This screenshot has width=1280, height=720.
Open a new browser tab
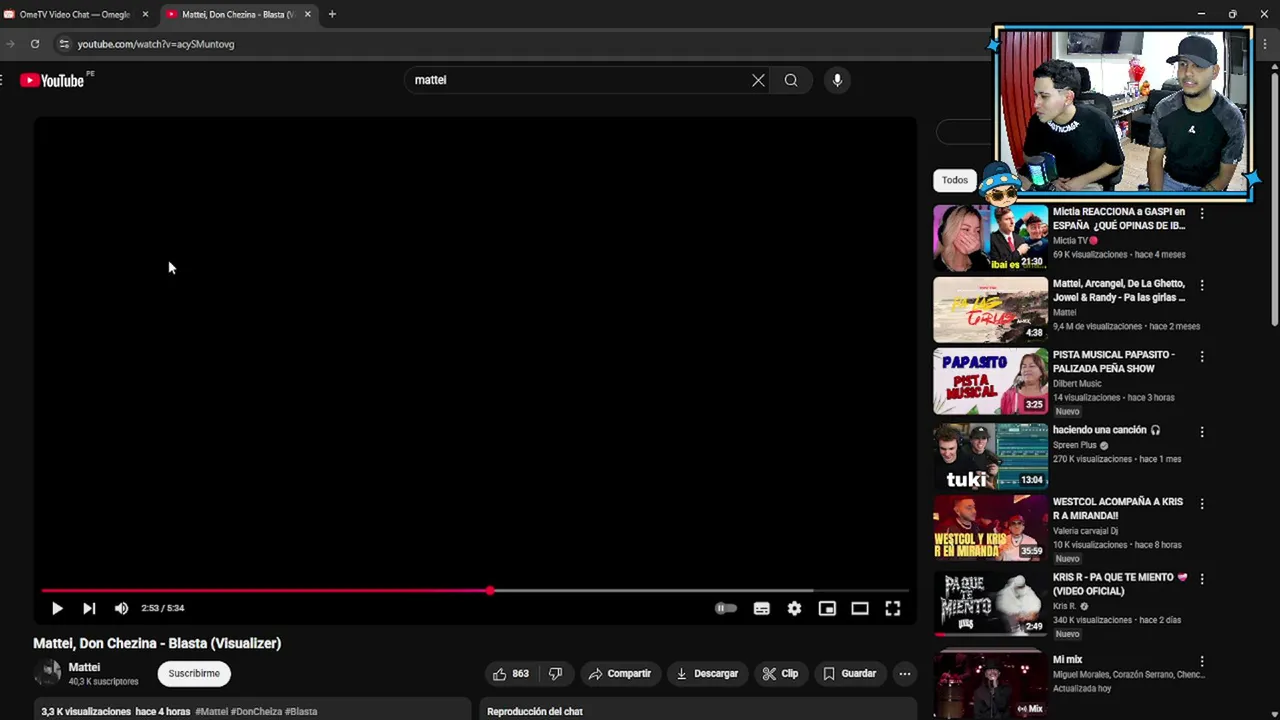[x=332, y=14]
